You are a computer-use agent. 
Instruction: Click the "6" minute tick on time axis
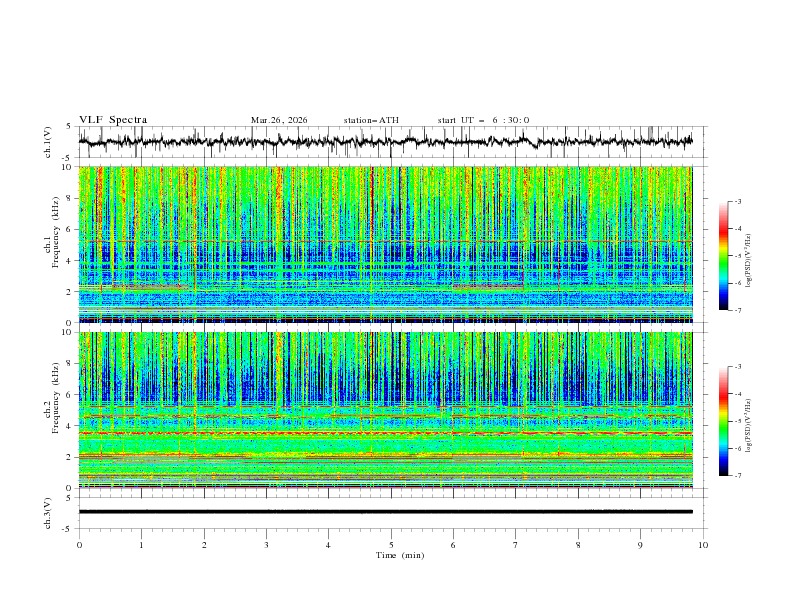point(453,545)
